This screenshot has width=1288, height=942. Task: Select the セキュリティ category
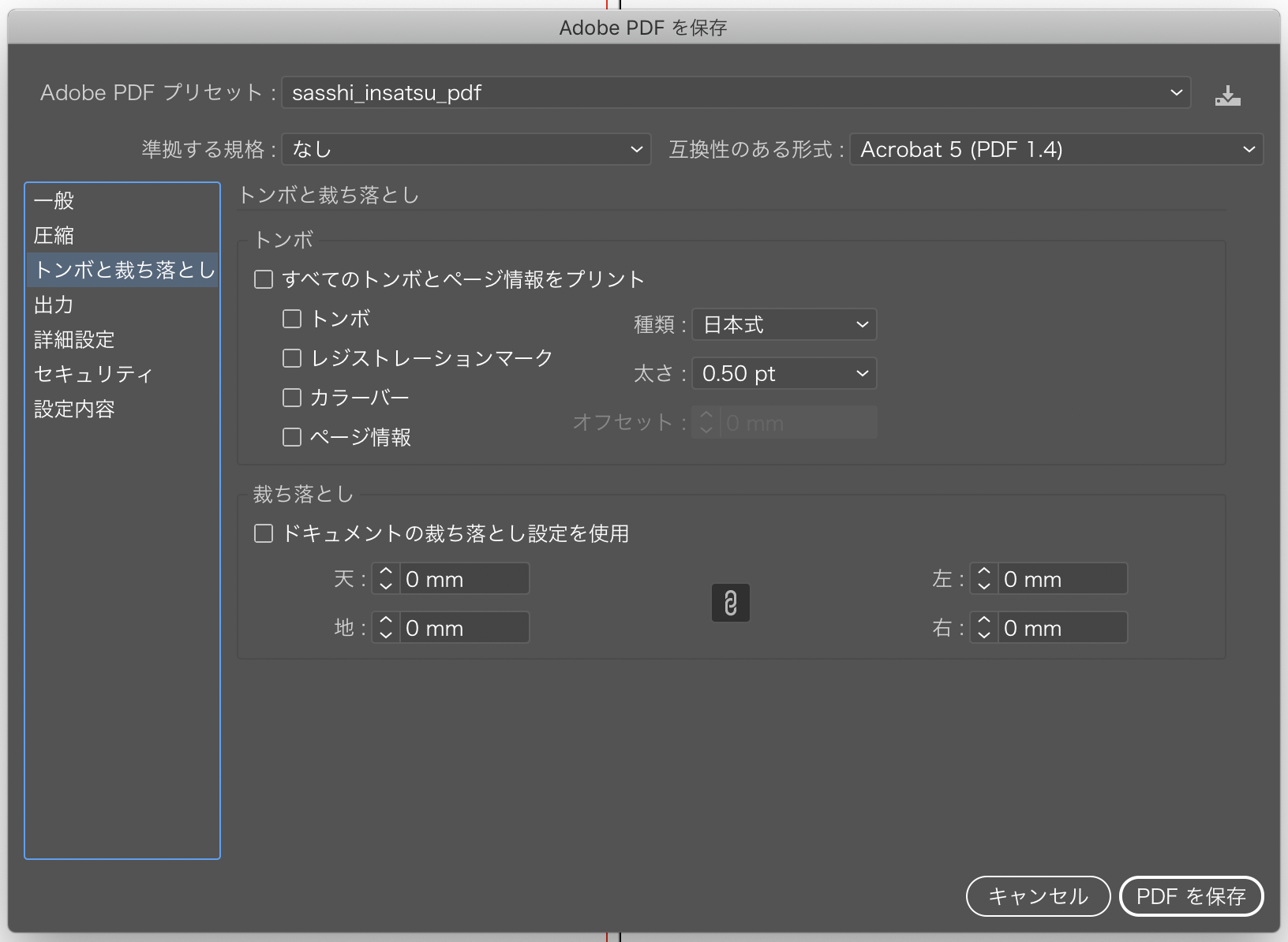pyautogui.click(x=122, y=374)
